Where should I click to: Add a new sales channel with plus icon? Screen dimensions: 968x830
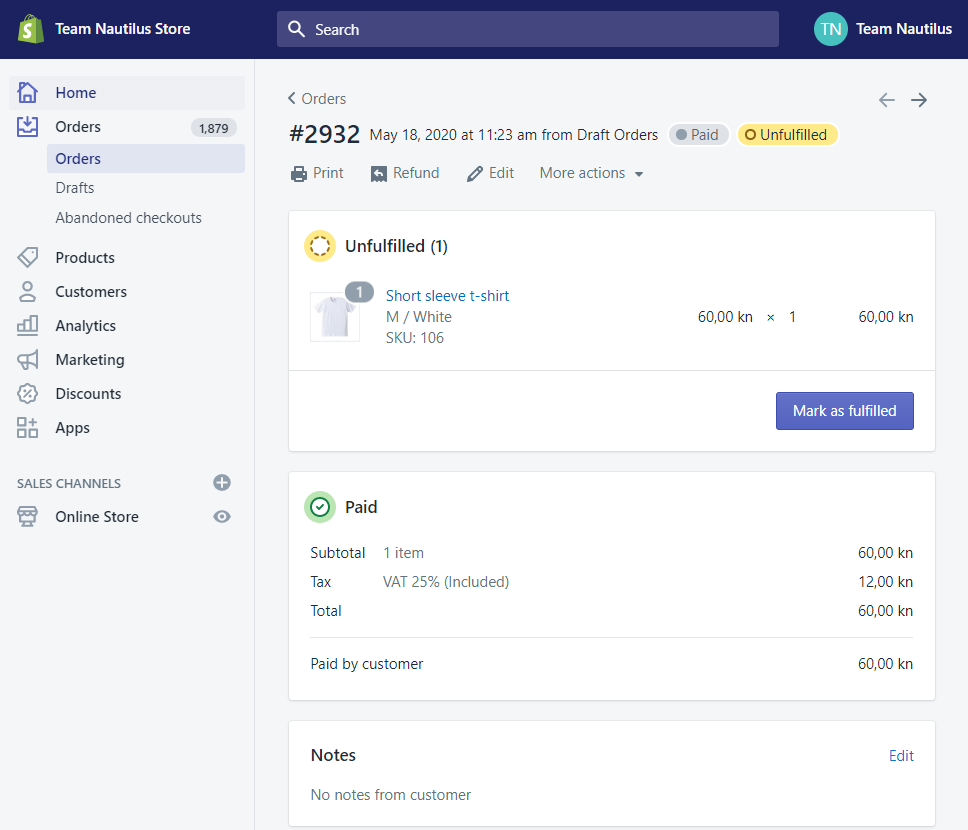(222, 483)
